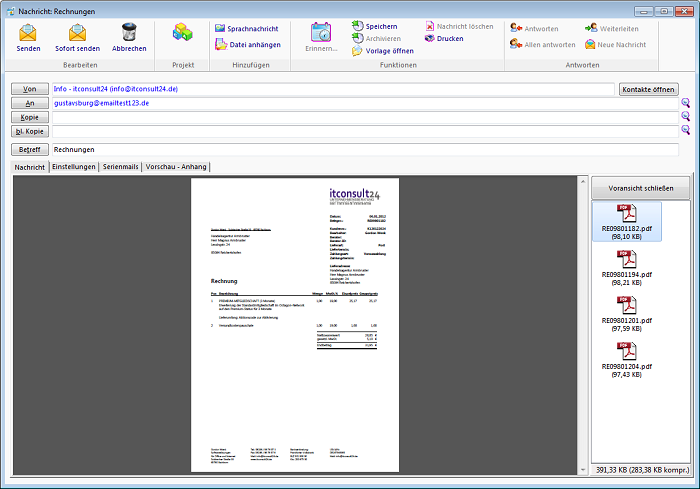
Task: Select attachment RE09801201.pdf
Action: click(x=627, y=313)
